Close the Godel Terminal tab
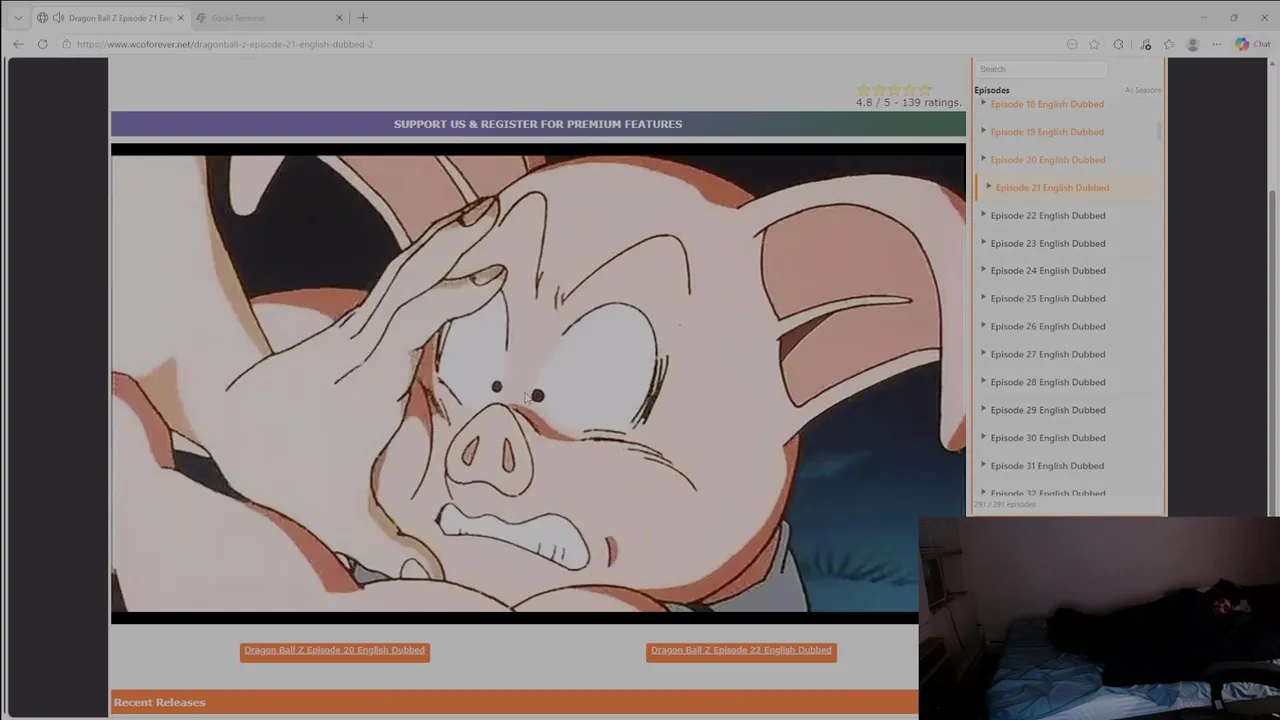 [x=339, y=18]
